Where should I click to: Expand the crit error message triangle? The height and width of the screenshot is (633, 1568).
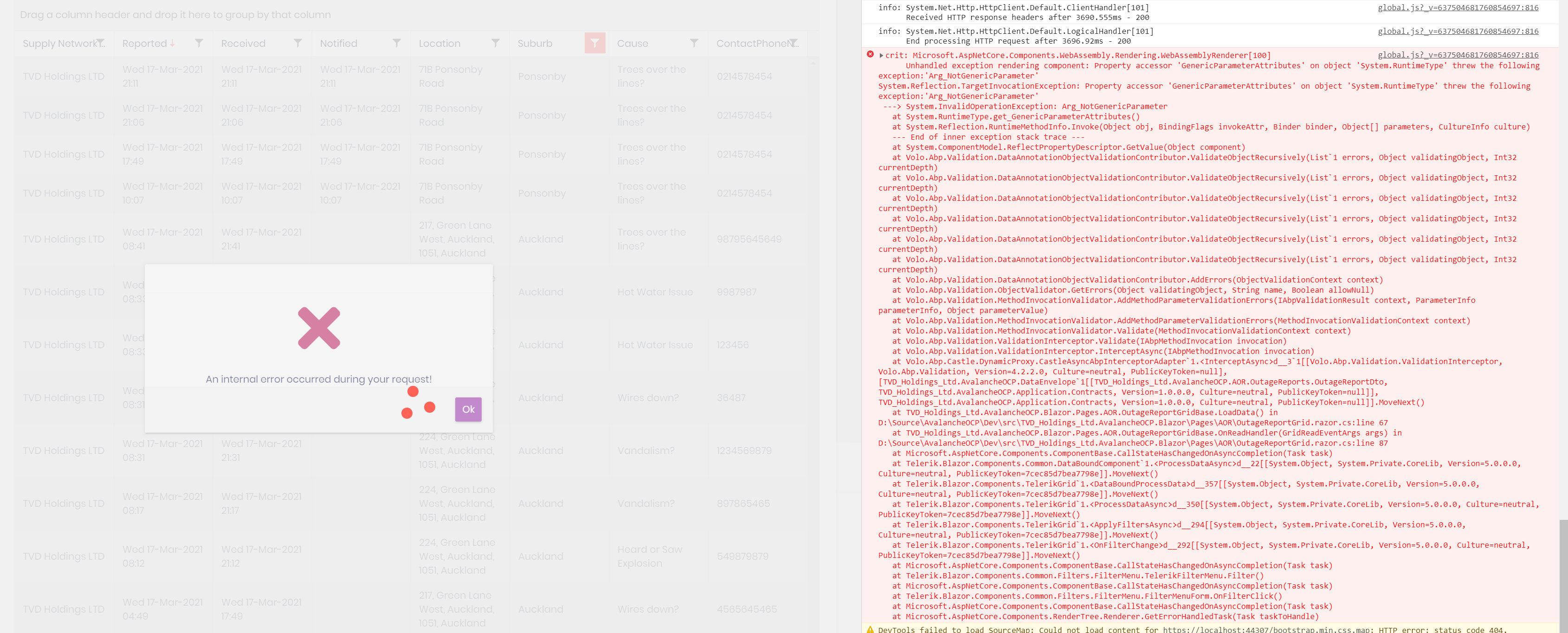tap(881, 55)
